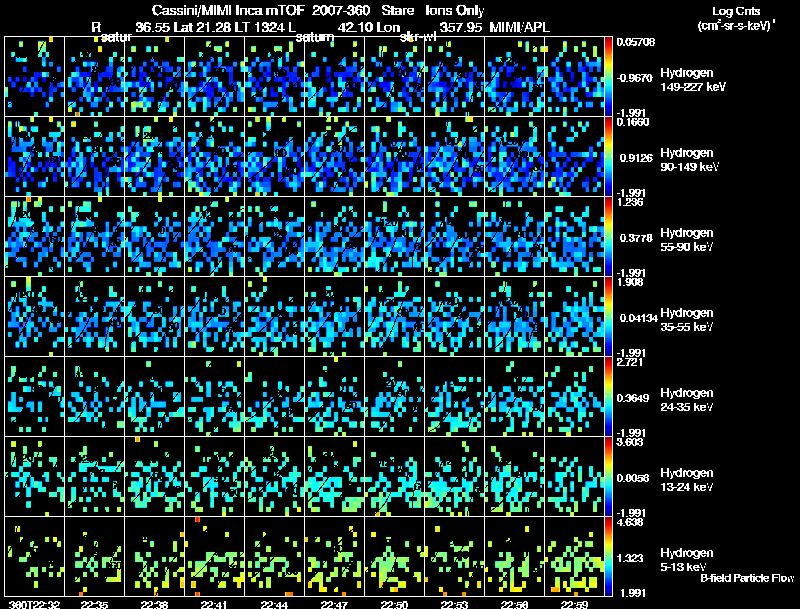Screen dimensions: 800x609
Task: Click the '22:44' time label
Action: pos(274,604)
